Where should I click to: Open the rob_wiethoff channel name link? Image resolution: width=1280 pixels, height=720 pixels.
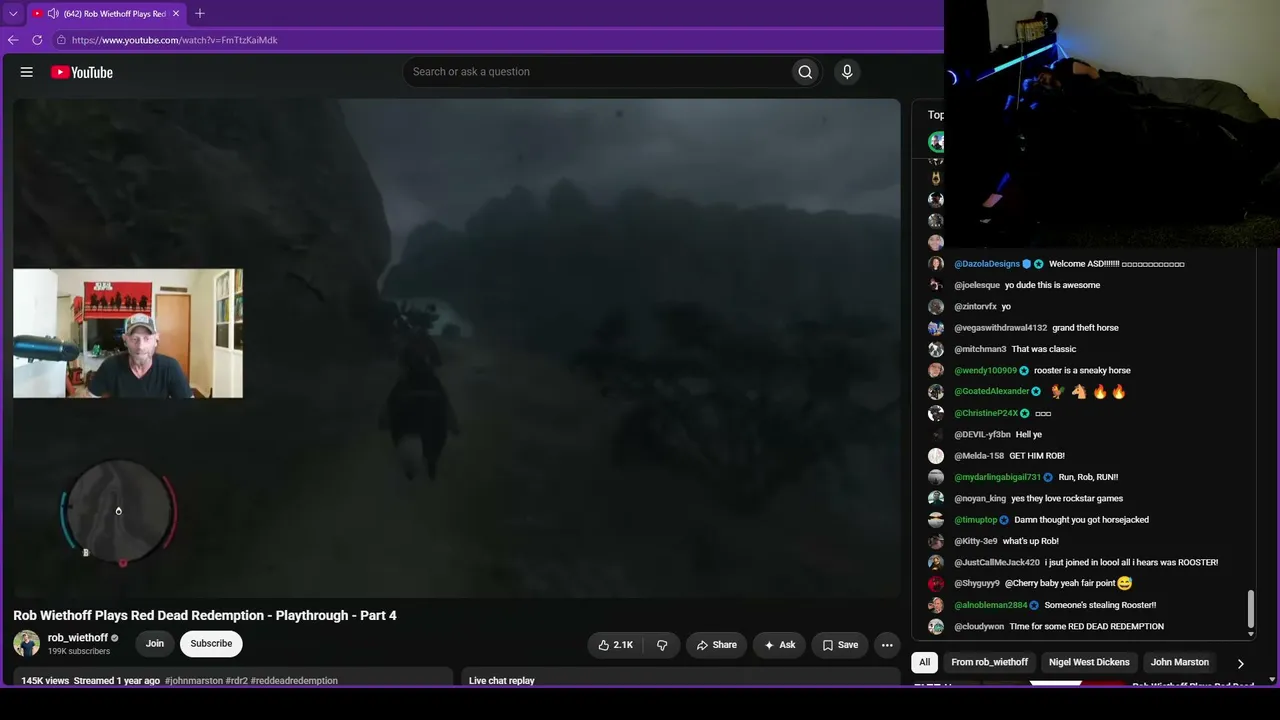[x=78, y=638]
